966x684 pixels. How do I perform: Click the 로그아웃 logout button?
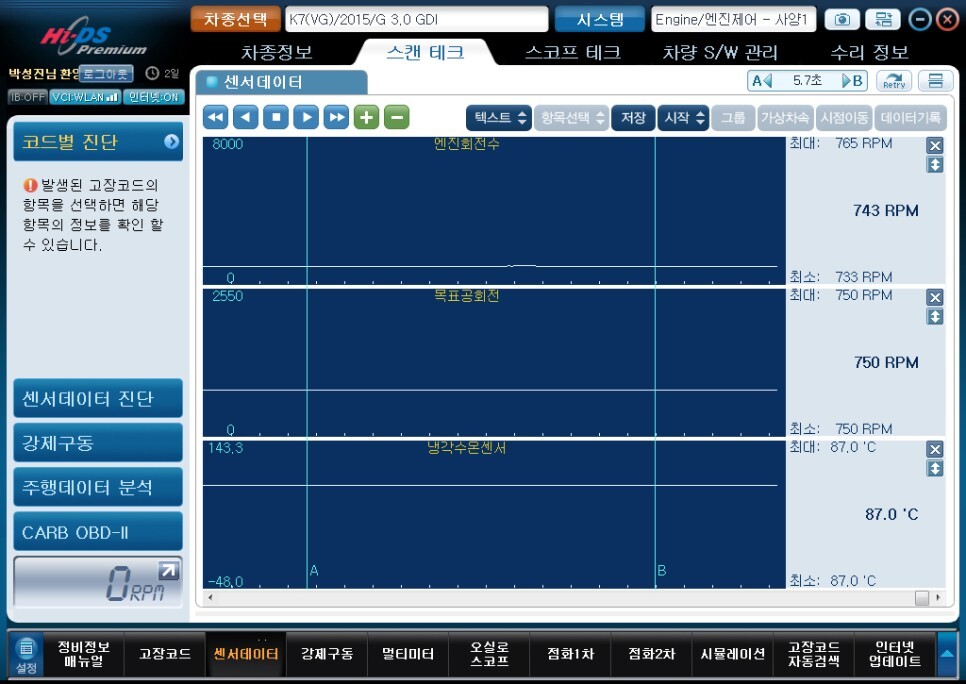click(x=106, y=74)
